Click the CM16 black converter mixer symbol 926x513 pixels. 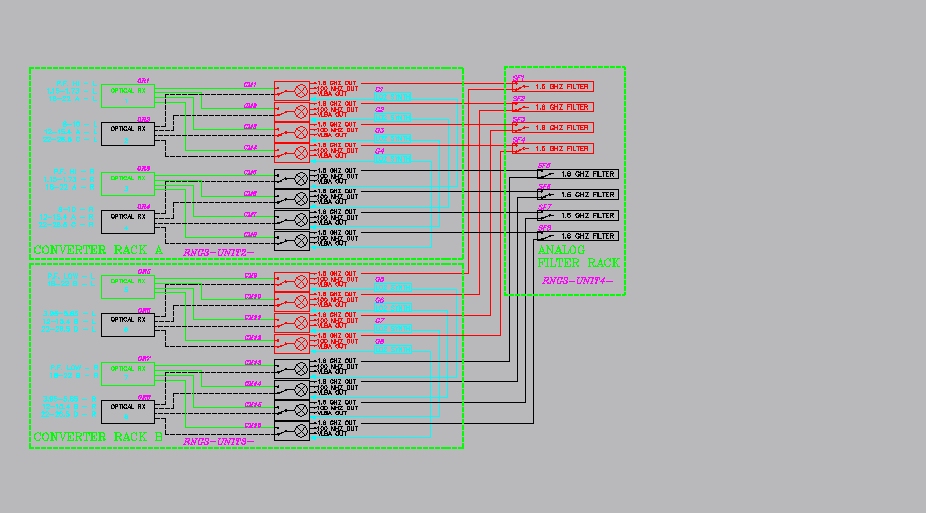(292, 431)
